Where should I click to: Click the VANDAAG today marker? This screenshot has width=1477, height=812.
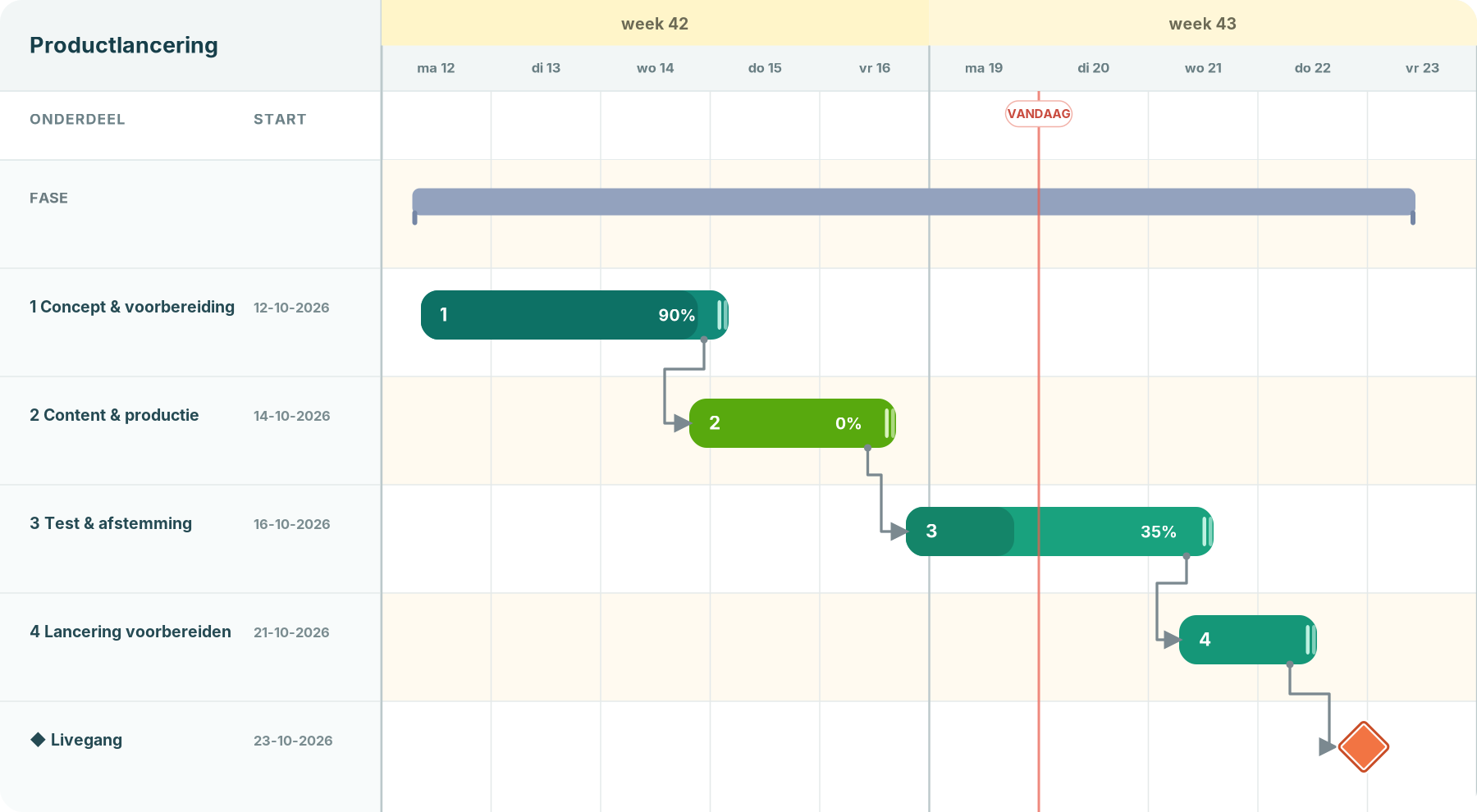click(1039, 114)
